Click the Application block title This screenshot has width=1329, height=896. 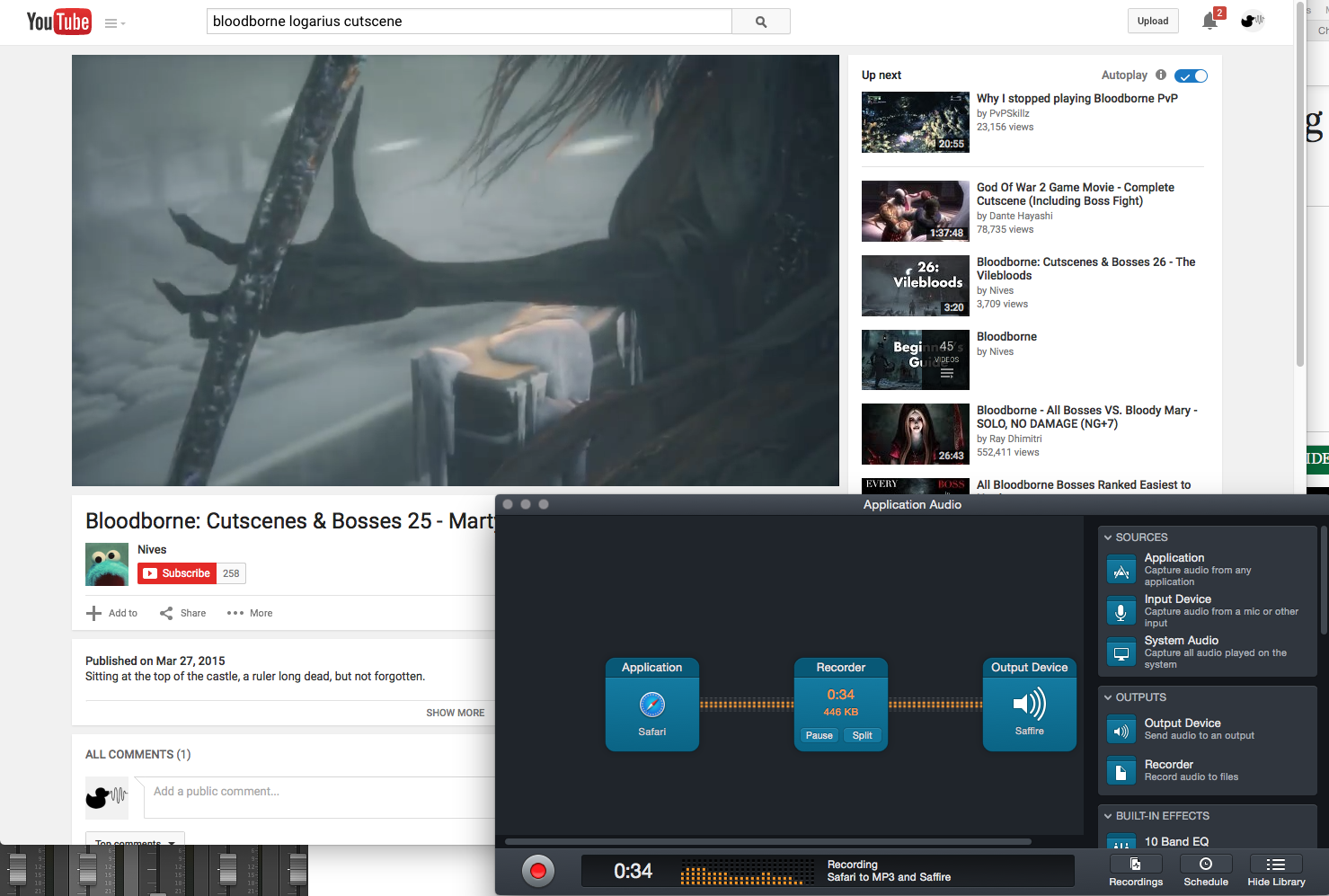click(x=652, y=668)
